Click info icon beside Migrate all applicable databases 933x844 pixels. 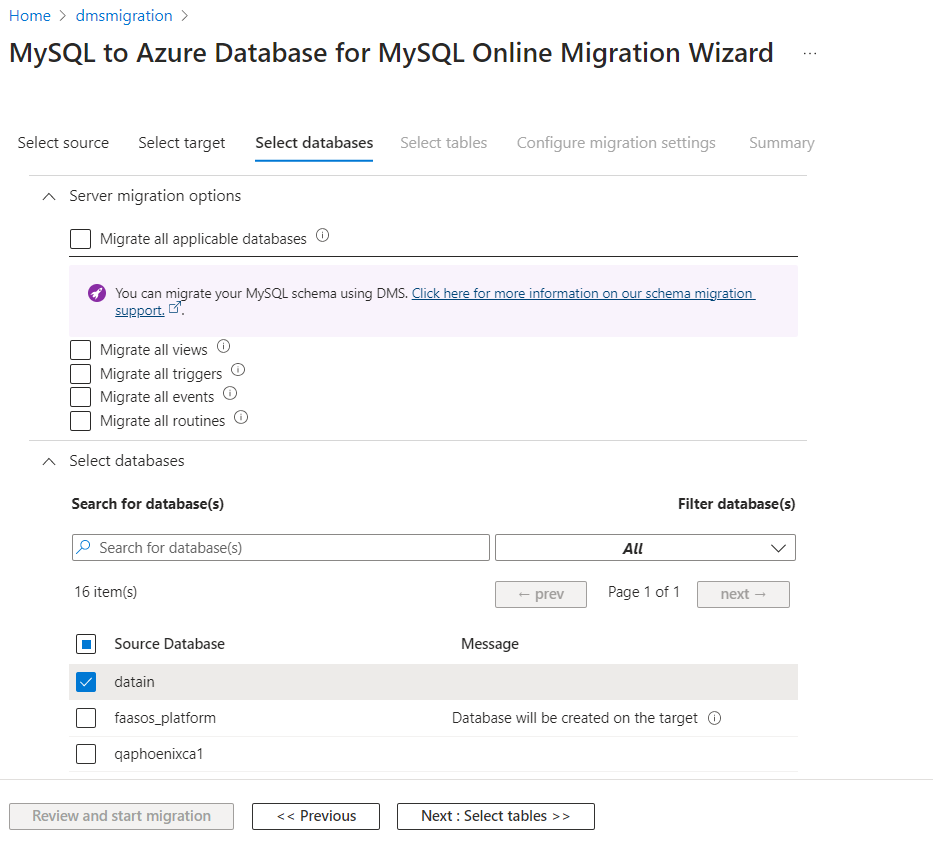point(322,237)
